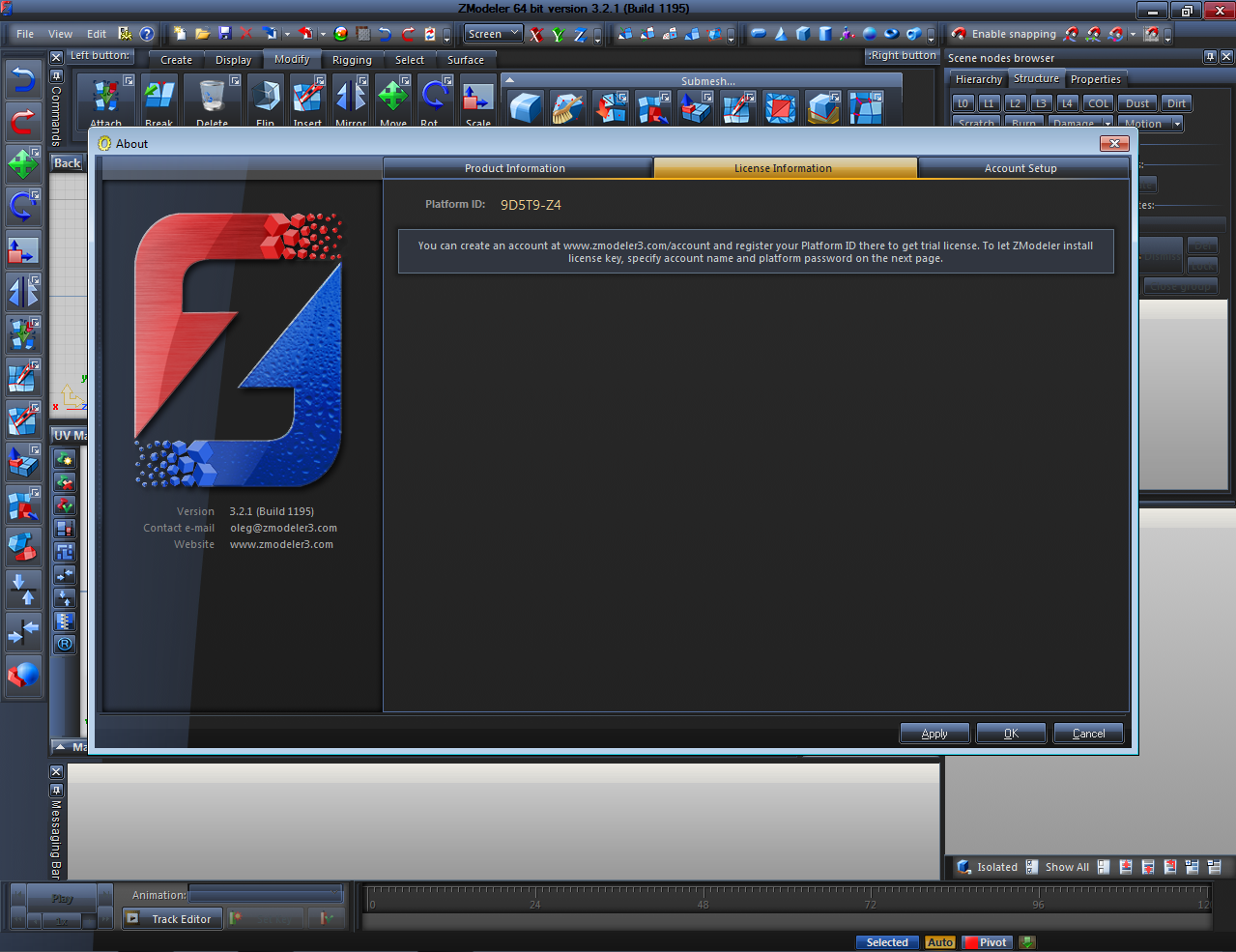Toggle the X axis constraint
Image resolution: width=1236 pixels, height=952 pixels.
click(x=536, y=34)
